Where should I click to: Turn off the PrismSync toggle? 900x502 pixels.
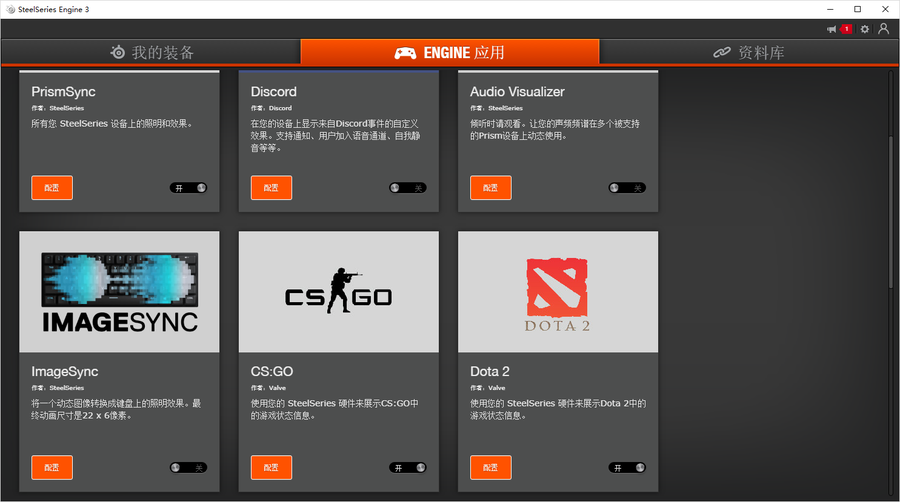(188, 188)
